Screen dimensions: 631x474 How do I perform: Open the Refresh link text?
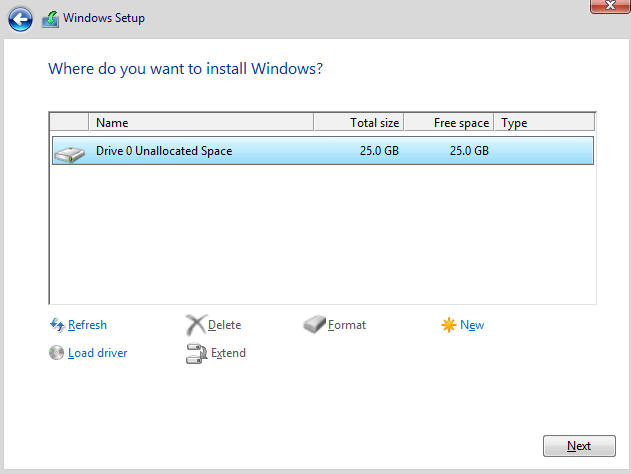coord(87,325)
